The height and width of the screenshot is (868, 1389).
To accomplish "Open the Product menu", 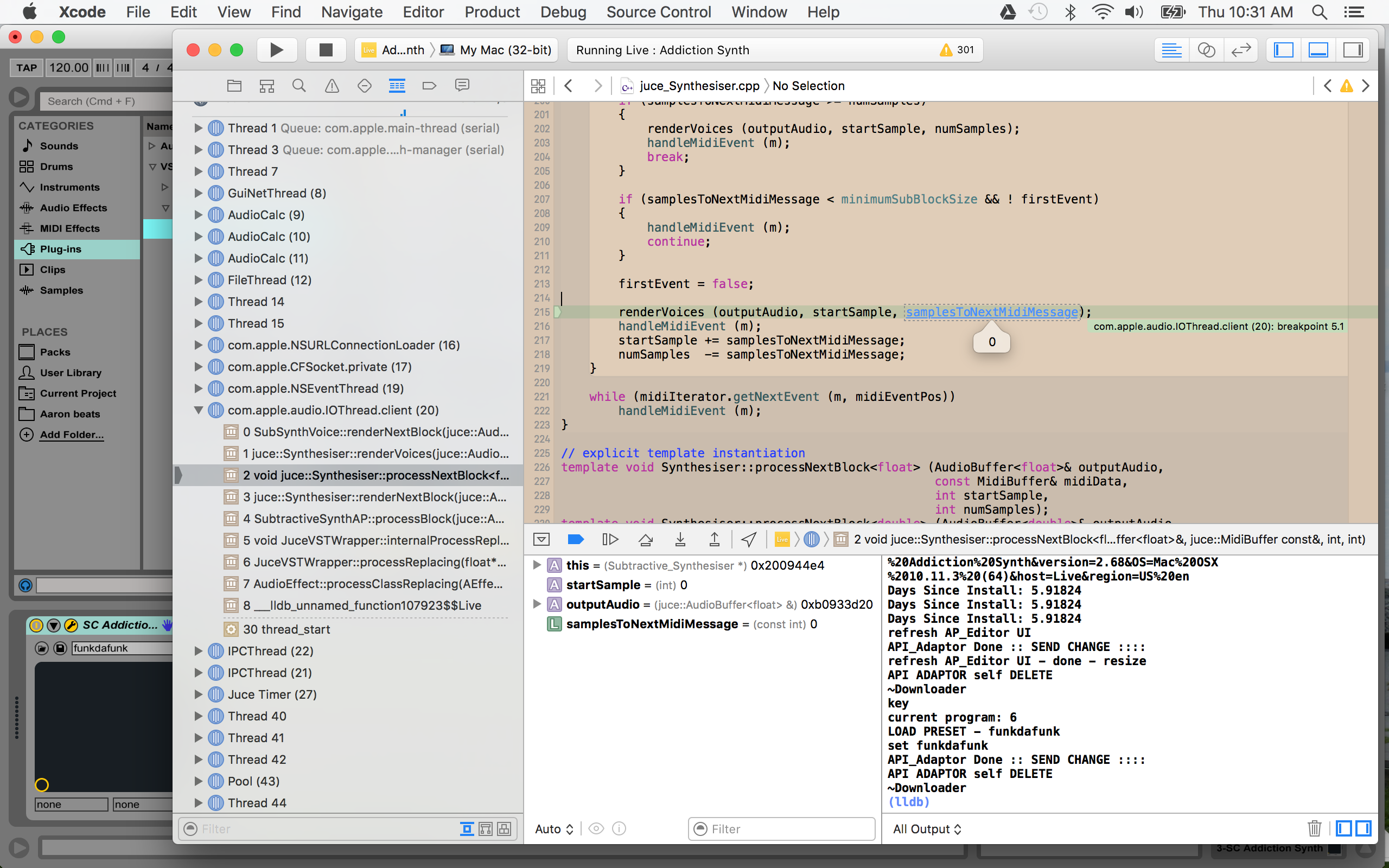I will 492,12.
